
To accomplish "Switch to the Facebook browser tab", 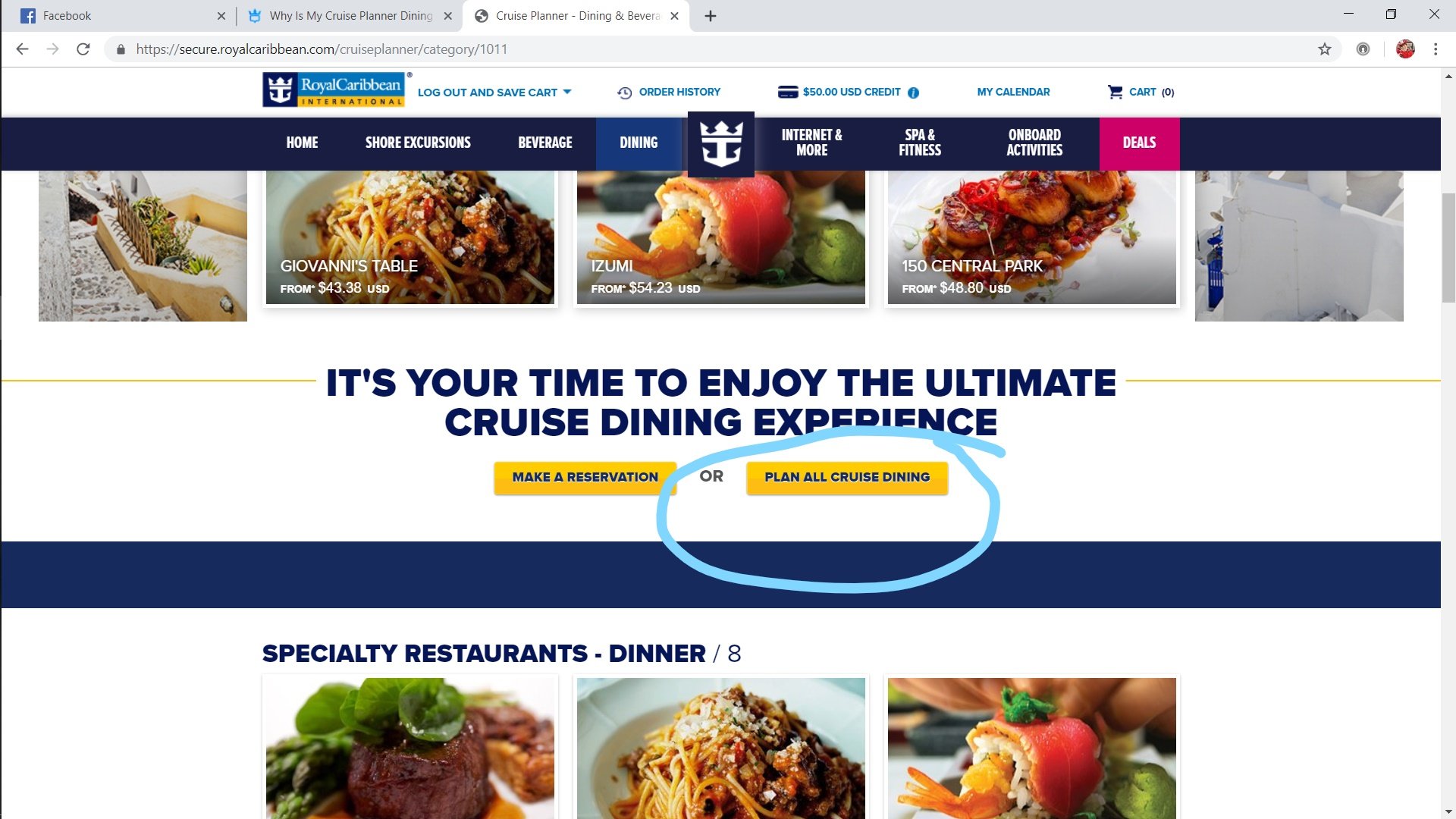I will pyautogui.click(x=121, y=16).
